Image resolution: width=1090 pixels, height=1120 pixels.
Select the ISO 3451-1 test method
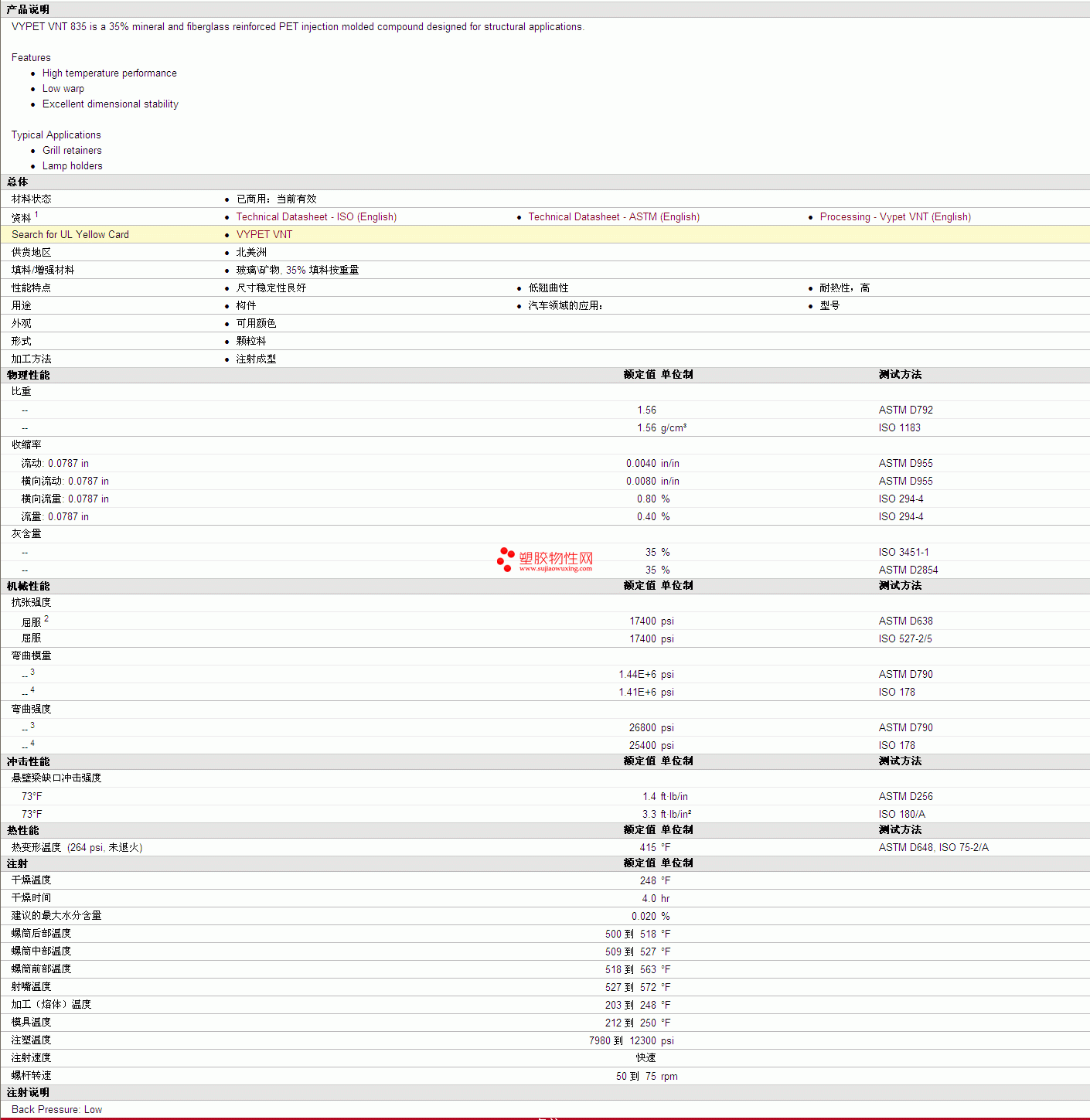click(904, 553)
